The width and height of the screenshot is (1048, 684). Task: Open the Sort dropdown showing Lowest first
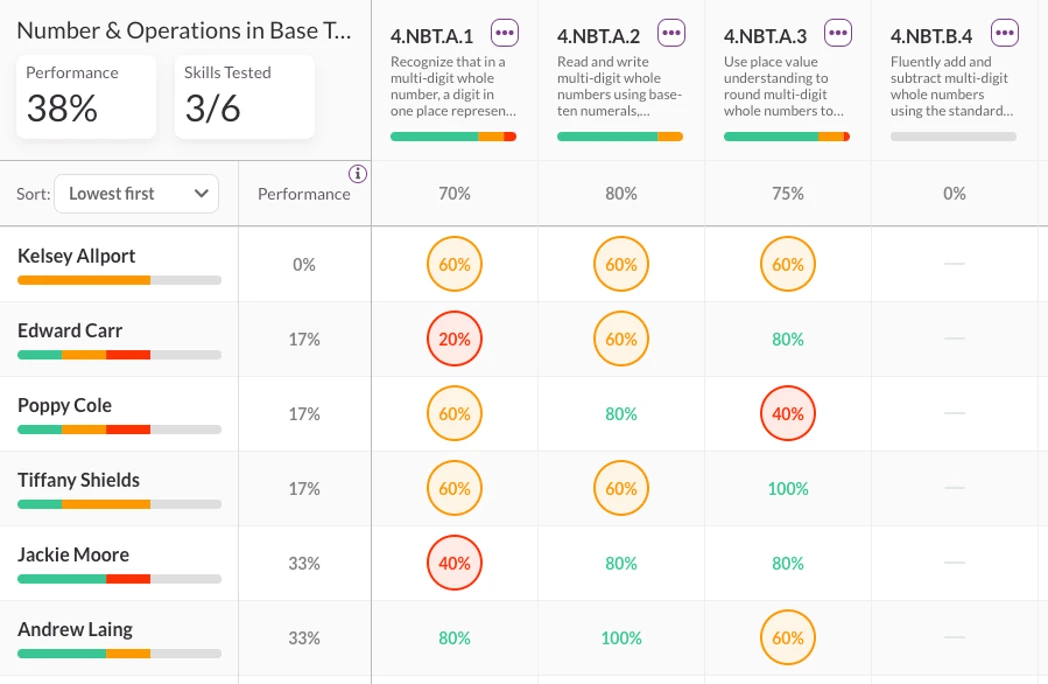click(136, 193)
